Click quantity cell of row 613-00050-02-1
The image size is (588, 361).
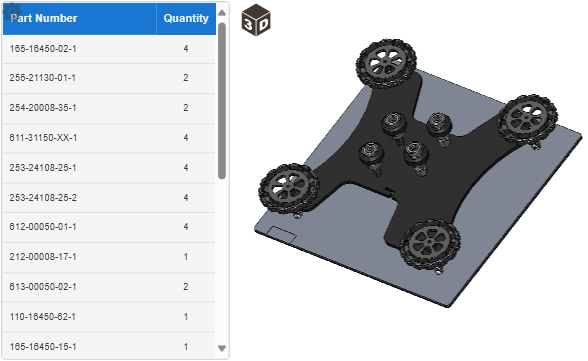click(186, 287)
